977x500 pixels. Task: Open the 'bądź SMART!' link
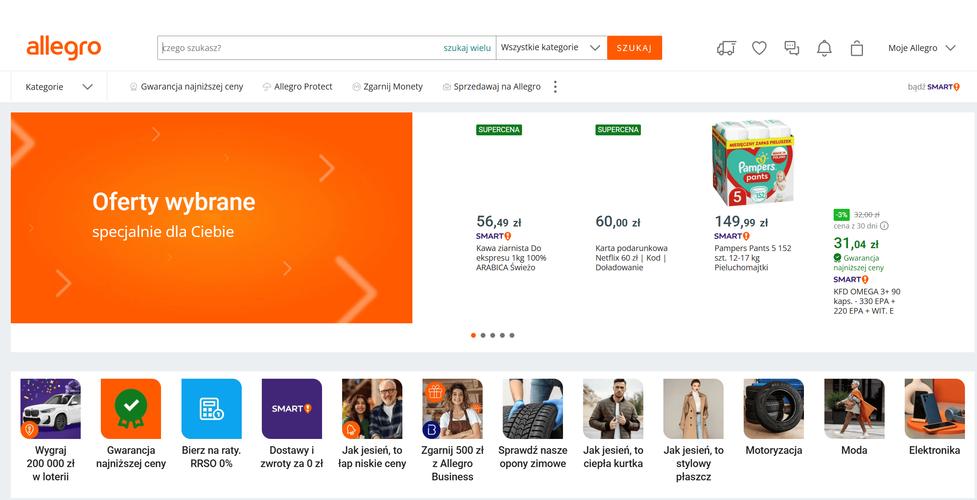point(933,87)
